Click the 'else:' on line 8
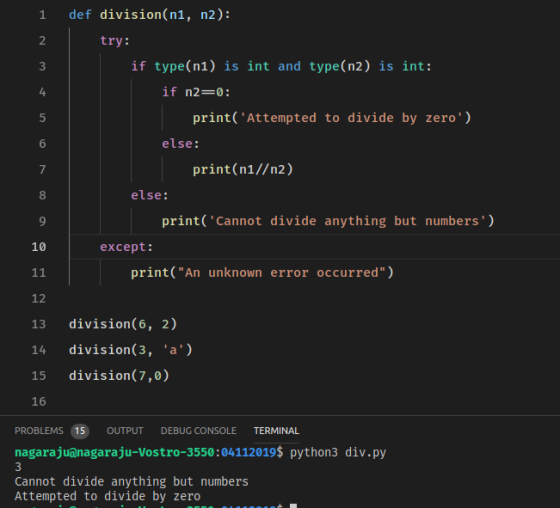The width and height of the screenshot is (560, 508). point(150,195)
